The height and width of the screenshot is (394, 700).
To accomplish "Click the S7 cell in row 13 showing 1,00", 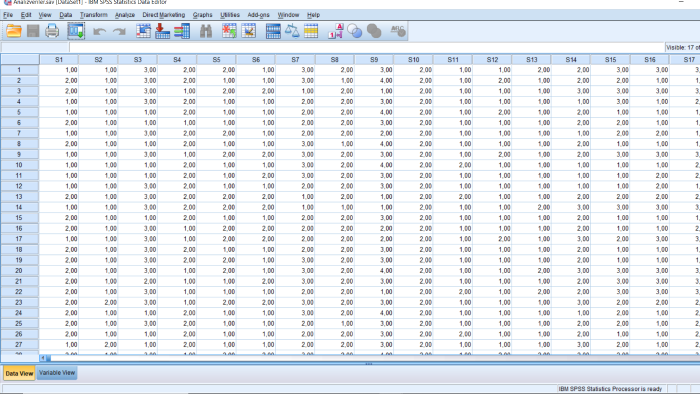I will point(295,196).
